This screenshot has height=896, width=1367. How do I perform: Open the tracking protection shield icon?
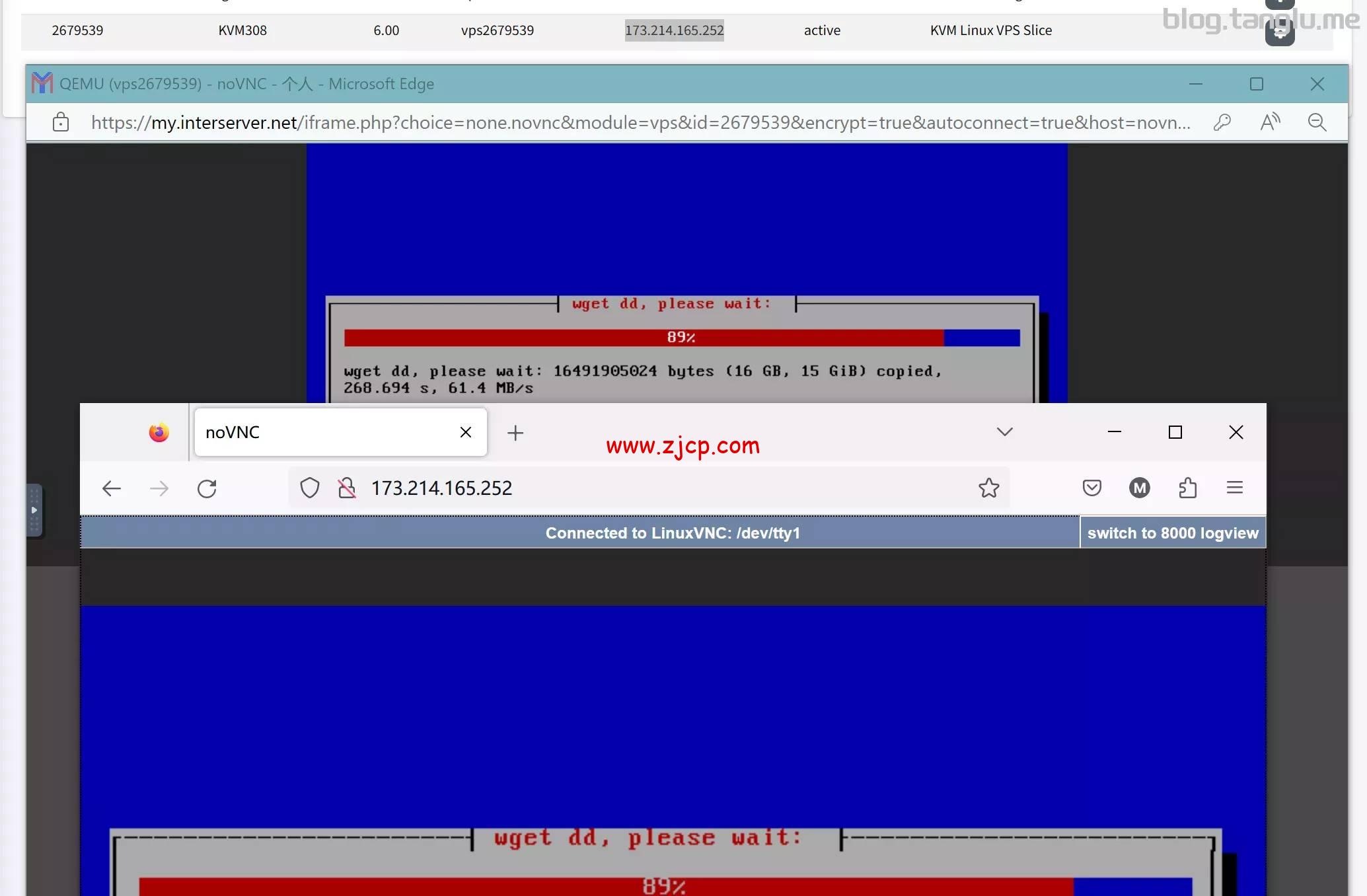point(309,488)
